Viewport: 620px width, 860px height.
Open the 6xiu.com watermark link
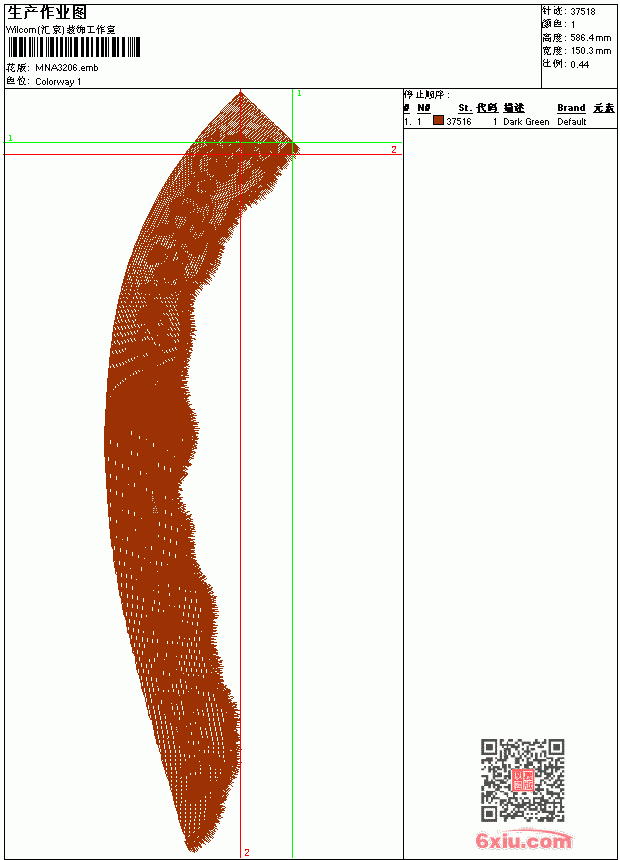[523, 840]
